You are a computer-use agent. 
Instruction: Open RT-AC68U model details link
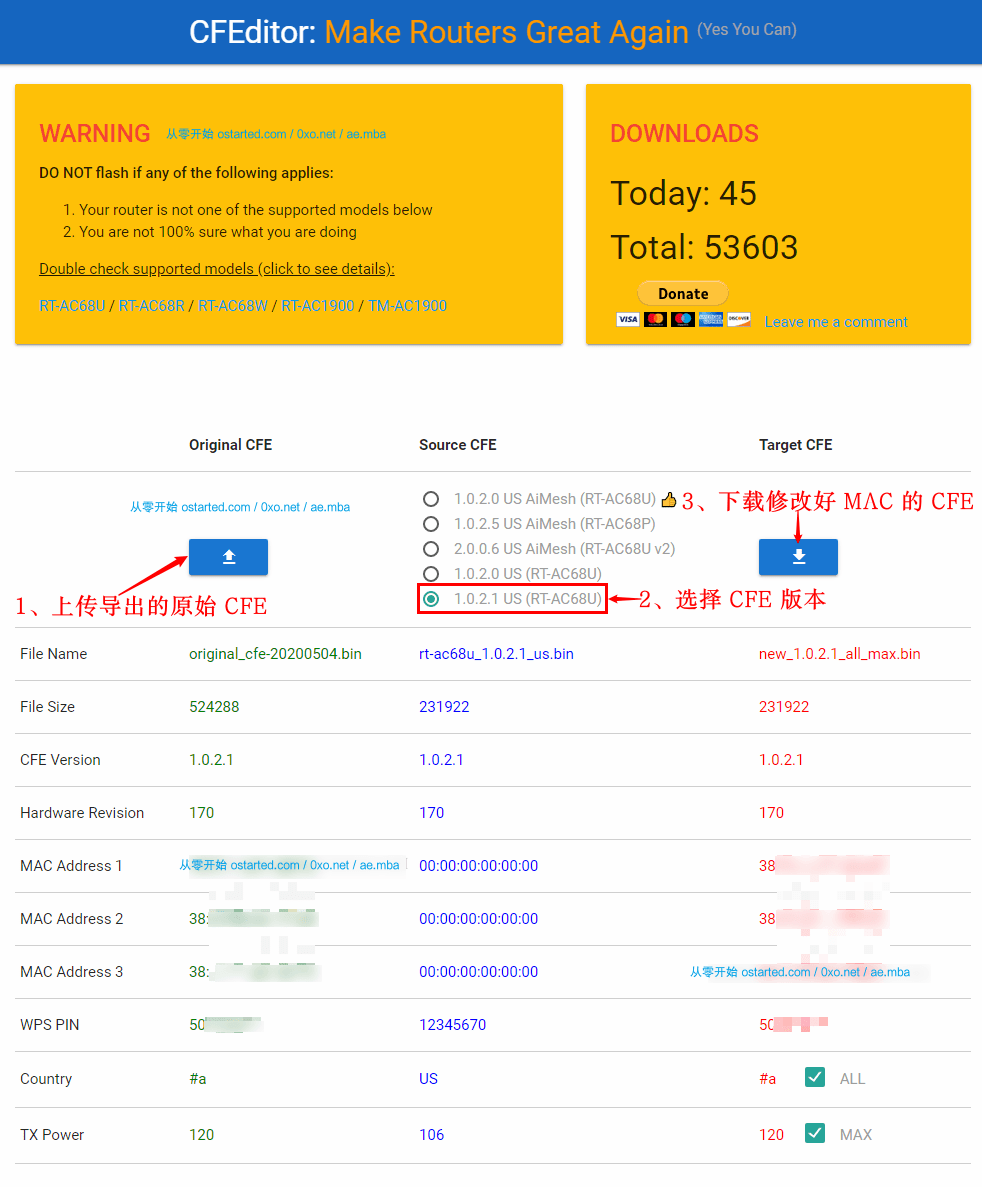pos(72,306)
